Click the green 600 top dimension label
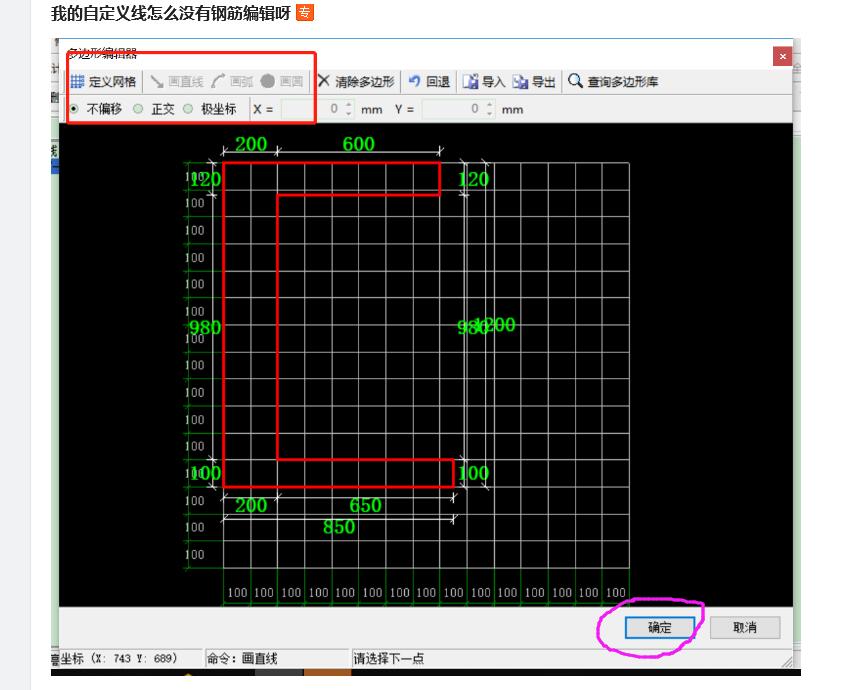855x690 pixels. [x=358, y=144]
